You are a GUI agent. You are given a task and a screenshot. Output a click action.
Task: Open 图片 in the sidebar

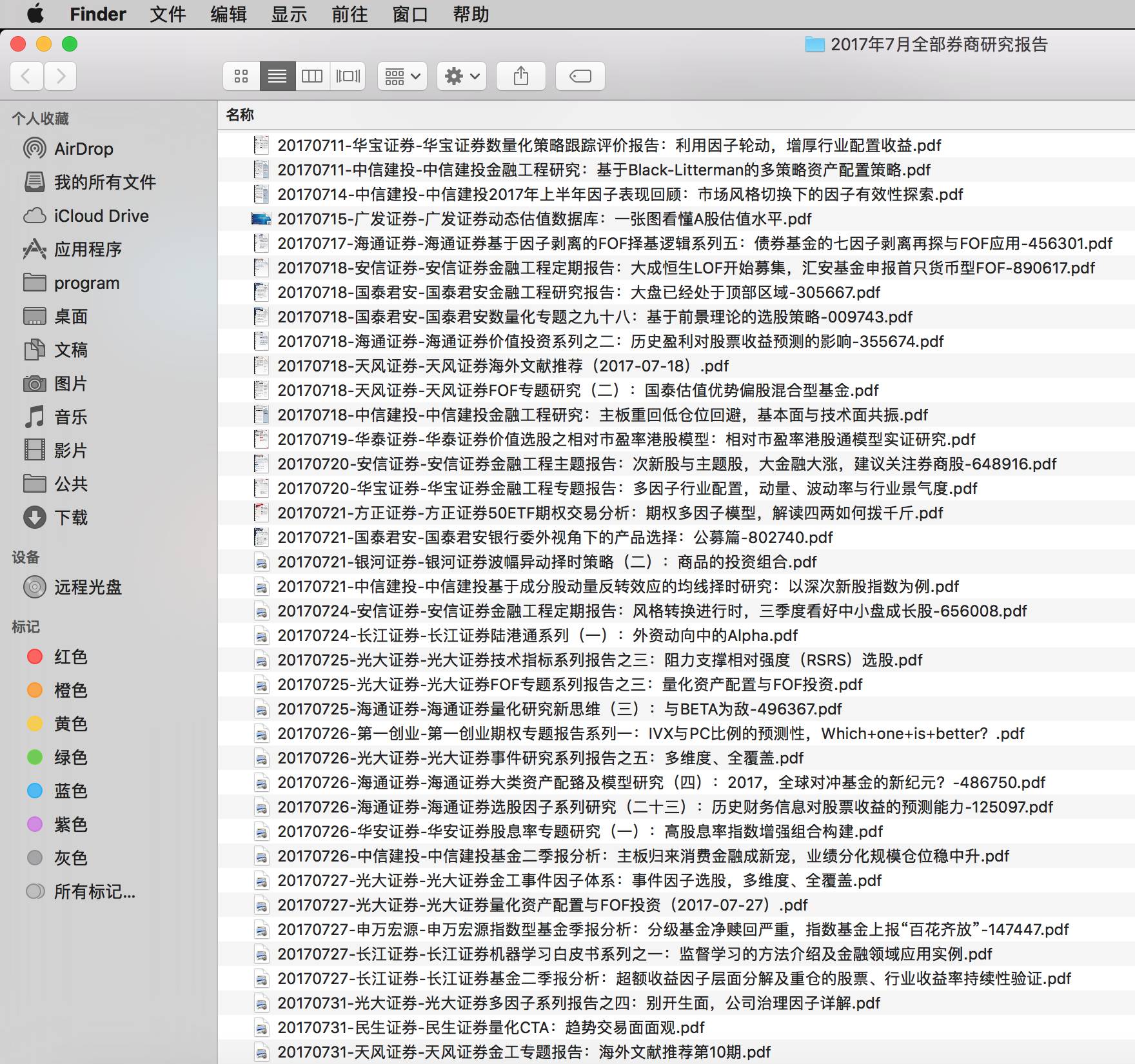coord(55,384)
